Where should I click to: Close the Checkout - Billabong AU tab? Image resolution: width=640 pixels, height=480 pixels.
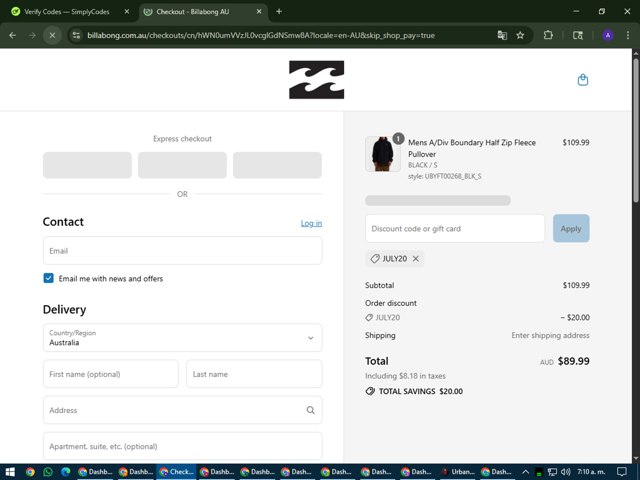(259, 12)
